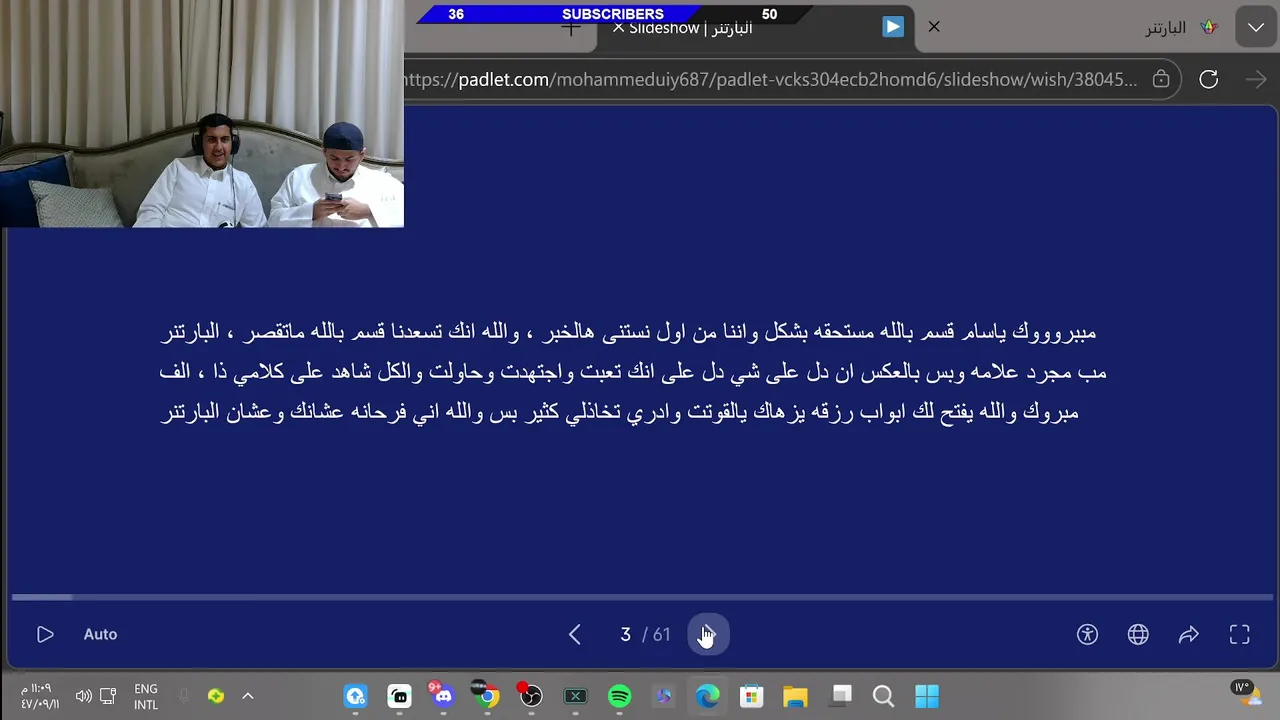1280x720 pixels.
Task: Toggle the microphone tray icon
Action: coord(184,696)
